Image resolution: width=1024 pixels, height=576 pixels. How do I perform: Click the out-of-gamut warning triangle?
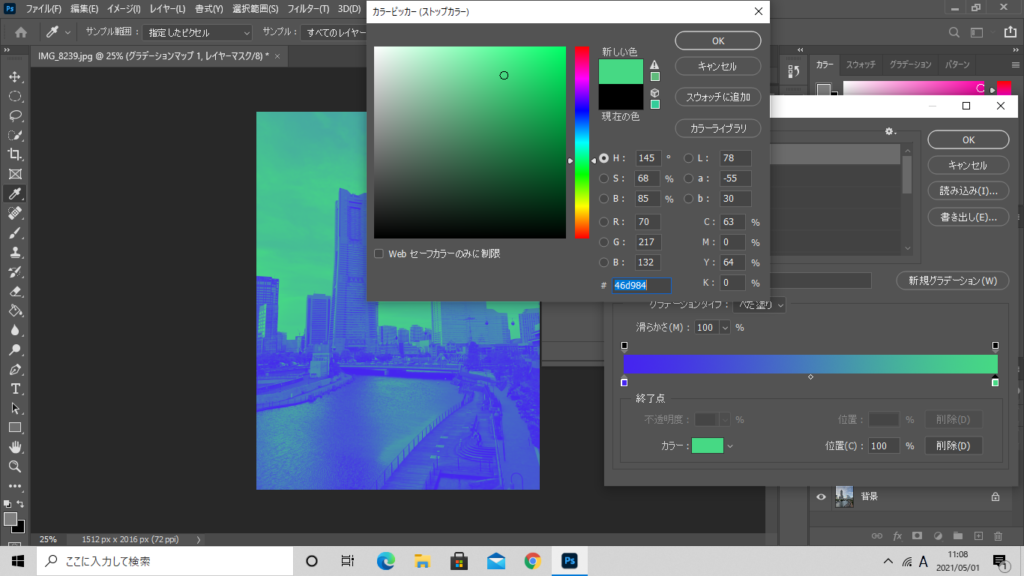pos(654,65)
